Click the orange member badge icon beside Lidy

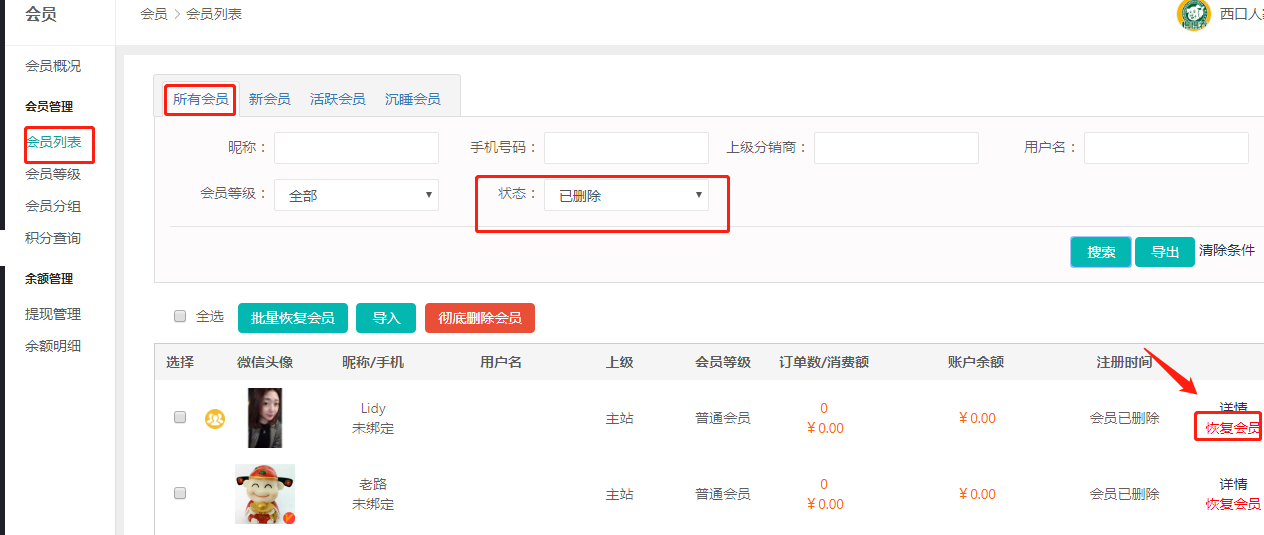[x=215, y=419]
